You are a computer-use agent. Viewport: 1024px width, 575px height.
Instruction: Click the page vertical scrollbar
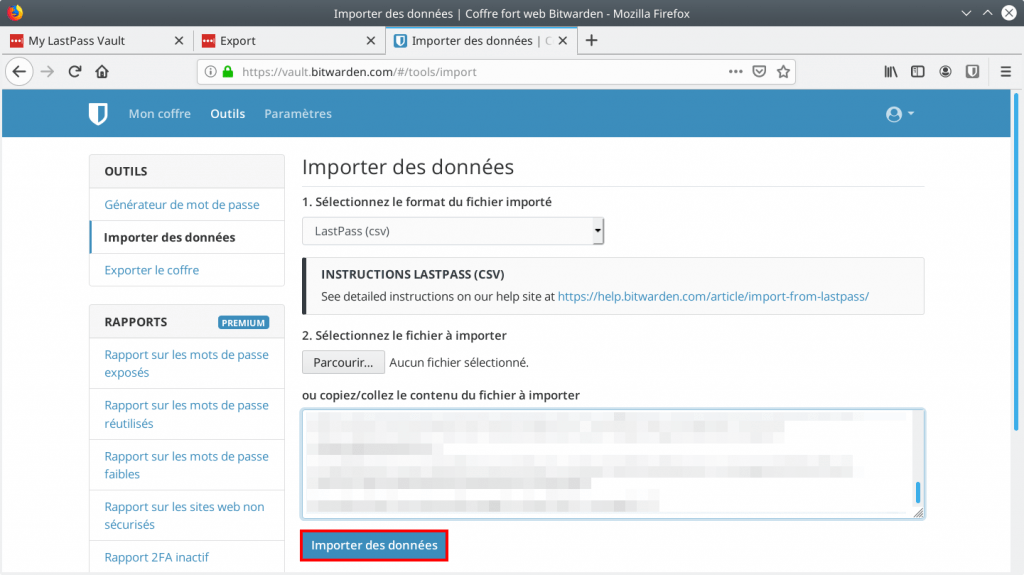1016,261
